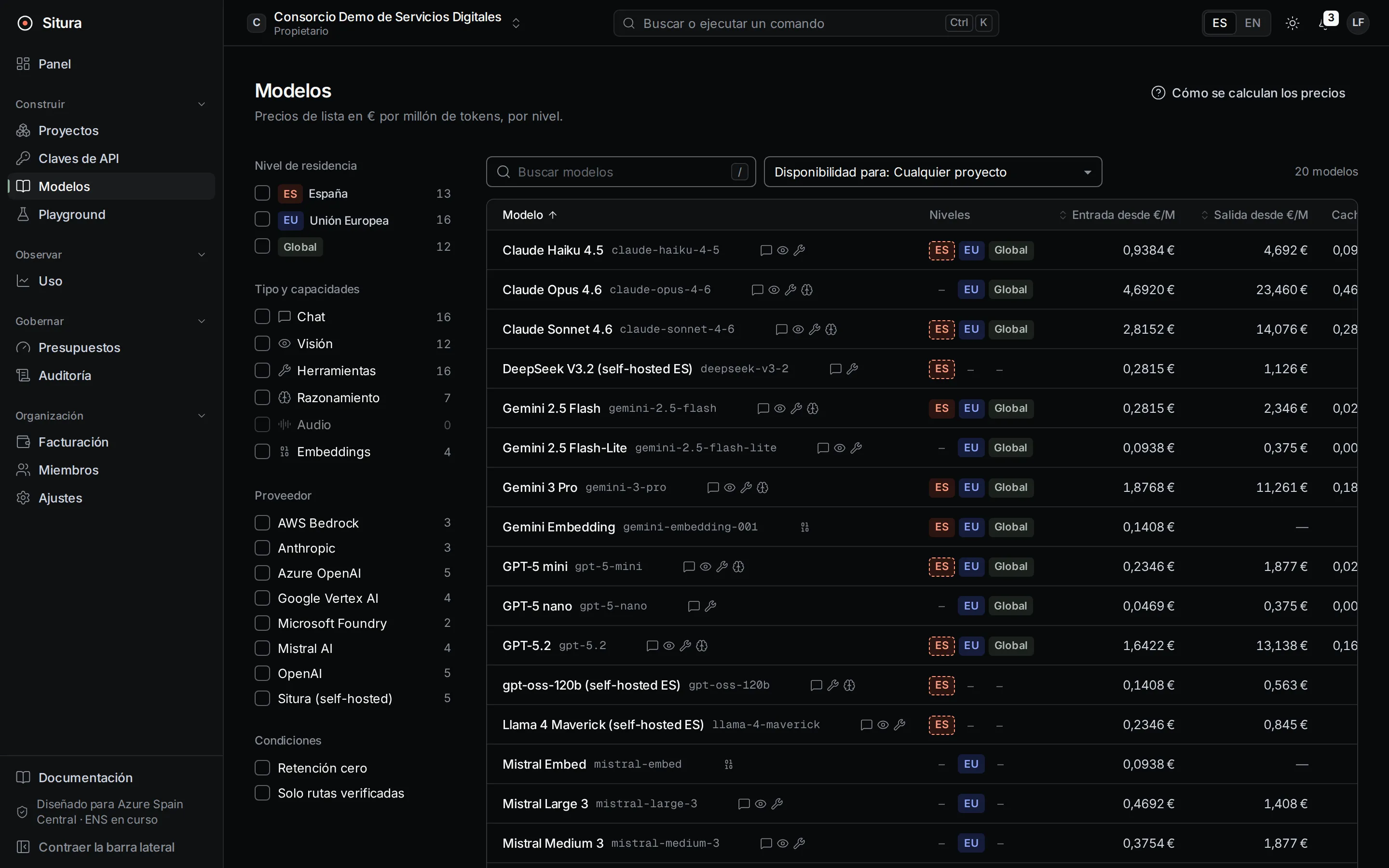Tick the Anthropic provider checkbox
Viewport: 1389px width, 868px height.
click(262, 548)
